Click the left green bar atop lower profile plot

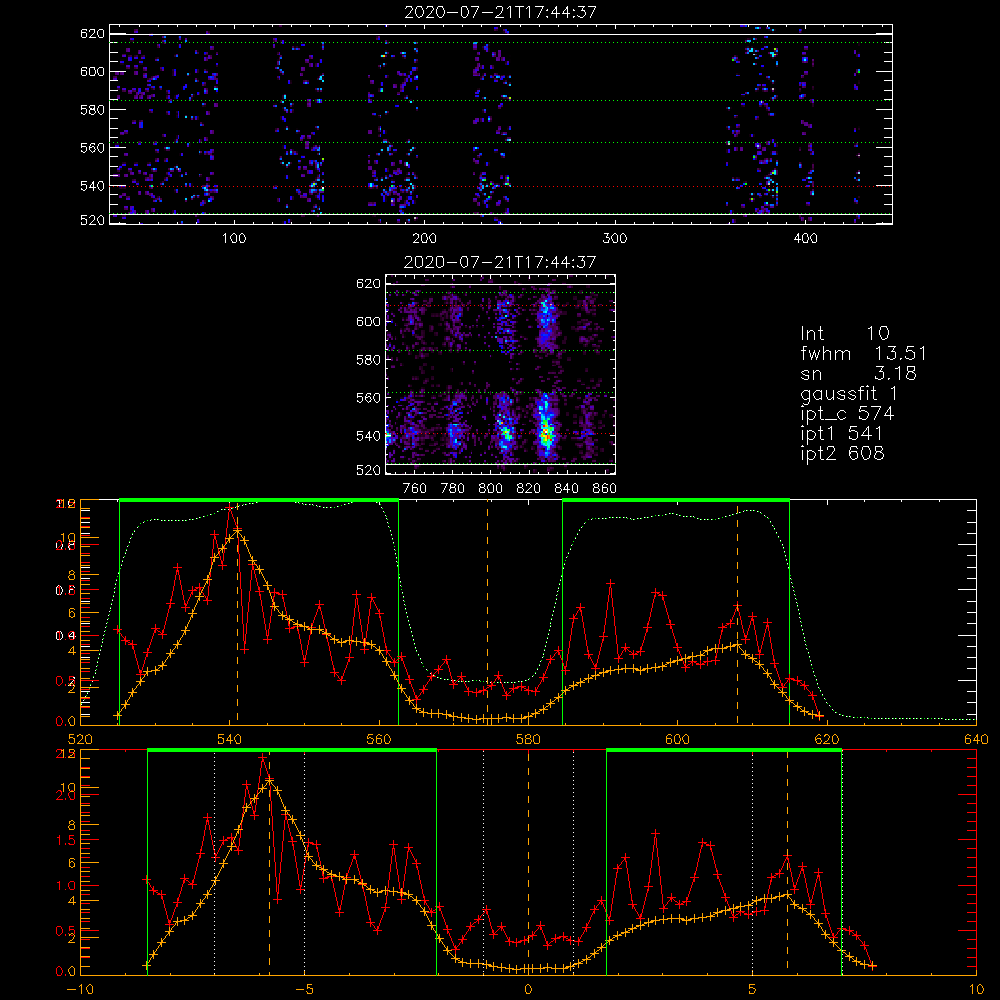(x=291, y=751)
